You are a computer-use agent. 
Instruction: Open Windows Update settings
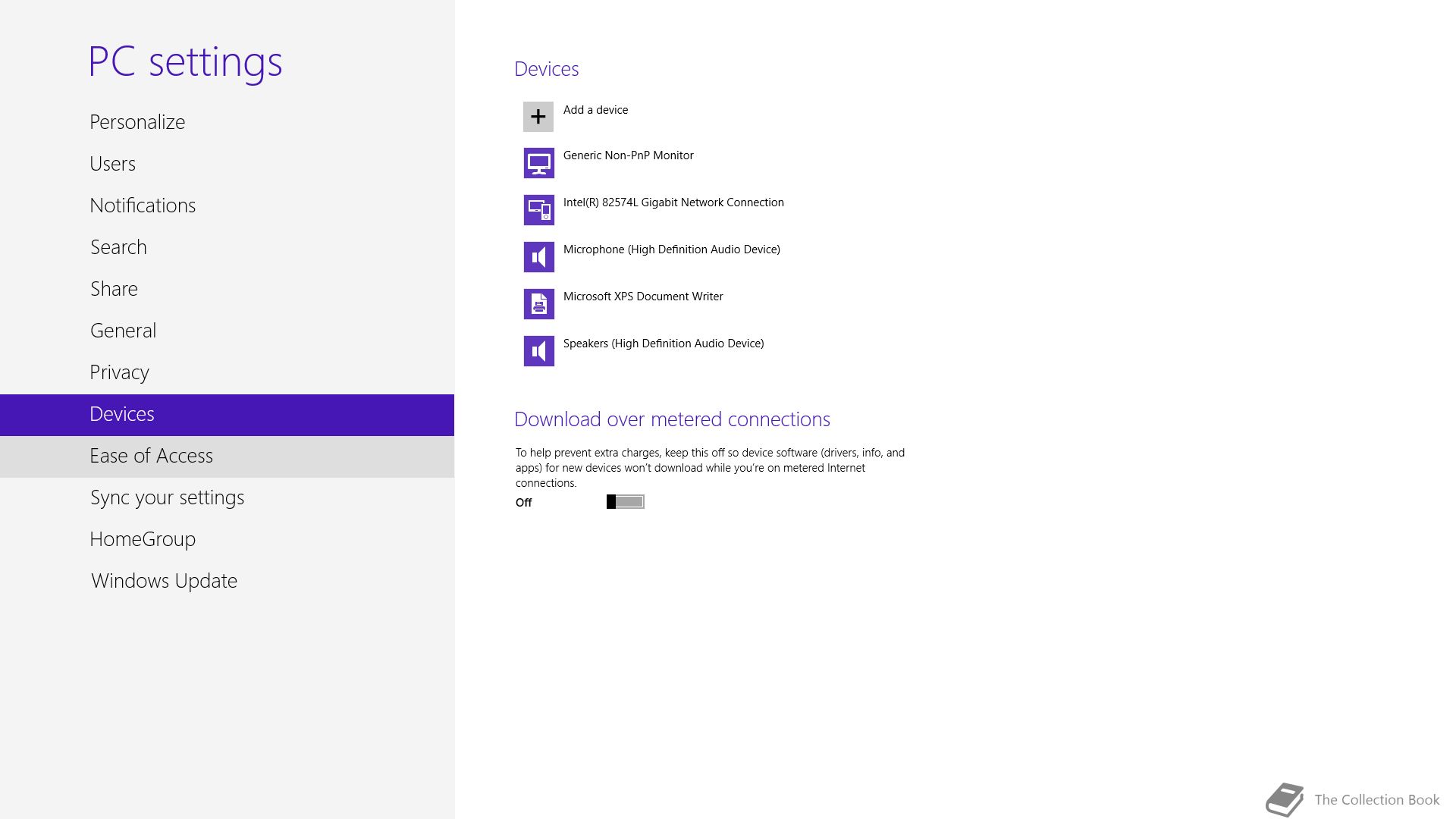point(164,581)
